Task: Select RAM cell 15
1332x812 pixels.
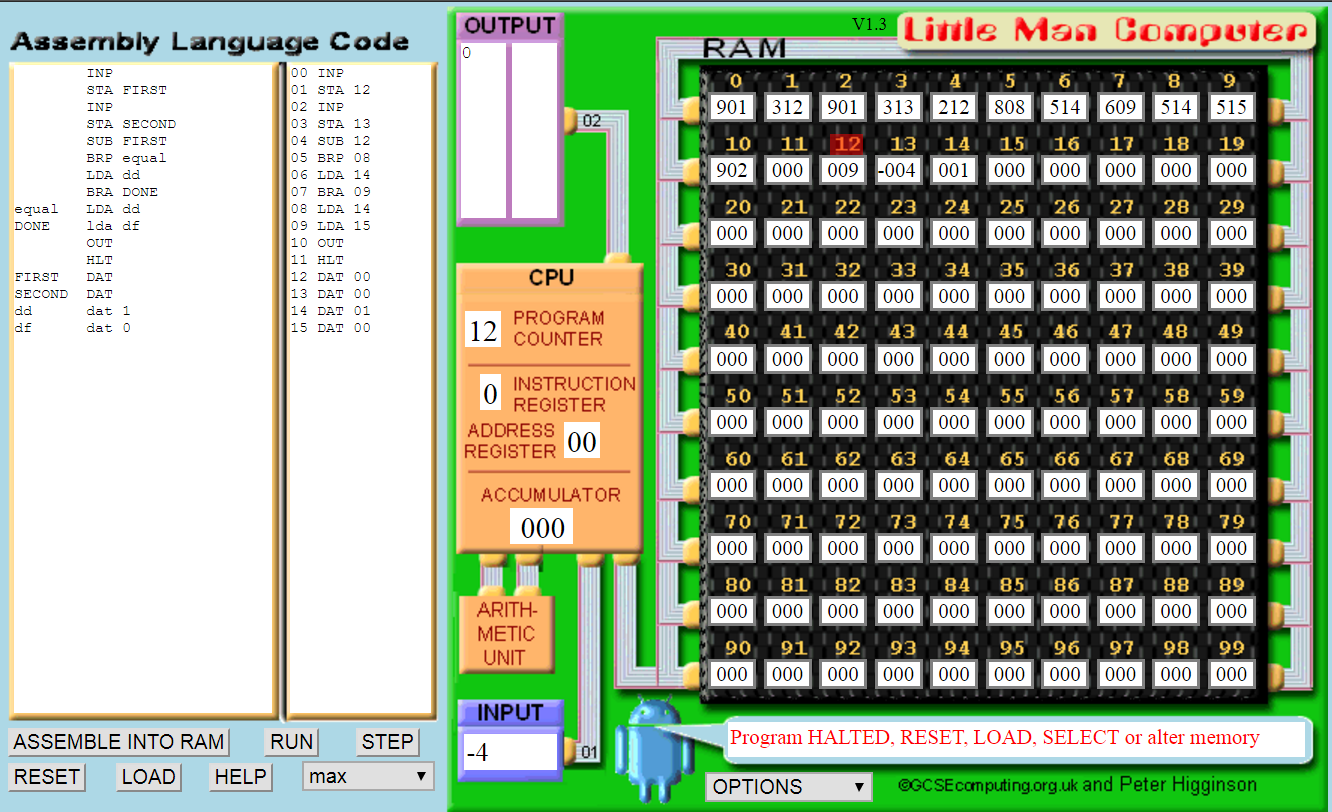Action: tap(1010, 170)
